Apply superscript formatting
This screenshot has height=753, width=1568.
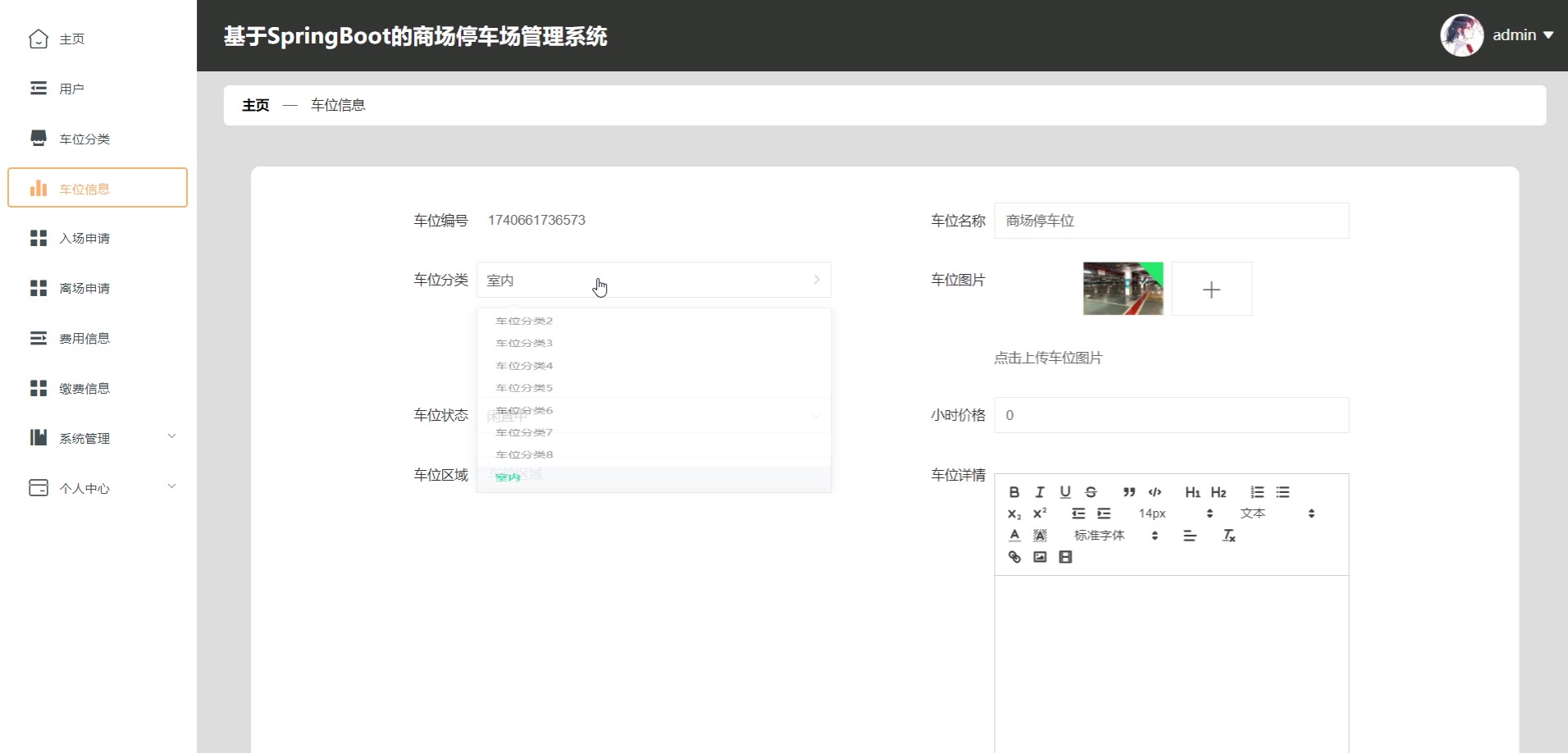(1040, 513)
